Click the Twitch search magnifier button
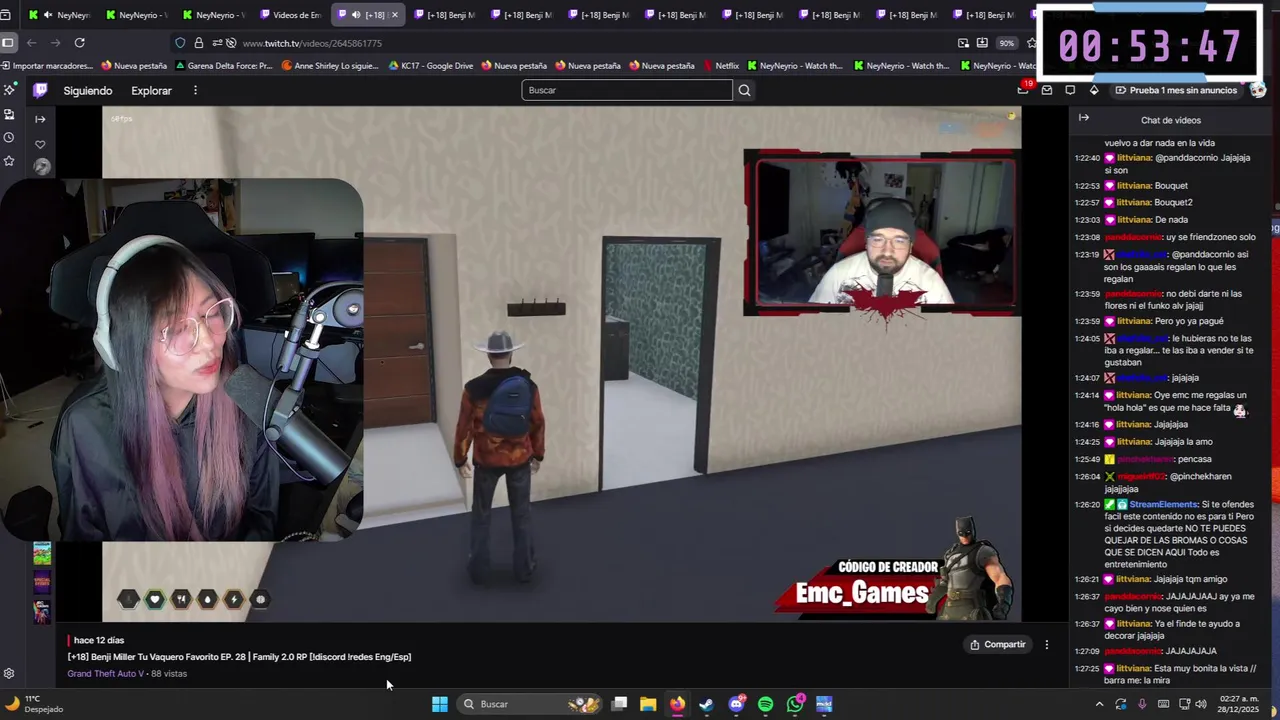This screenshot has width=1280, height=720. 744,90
